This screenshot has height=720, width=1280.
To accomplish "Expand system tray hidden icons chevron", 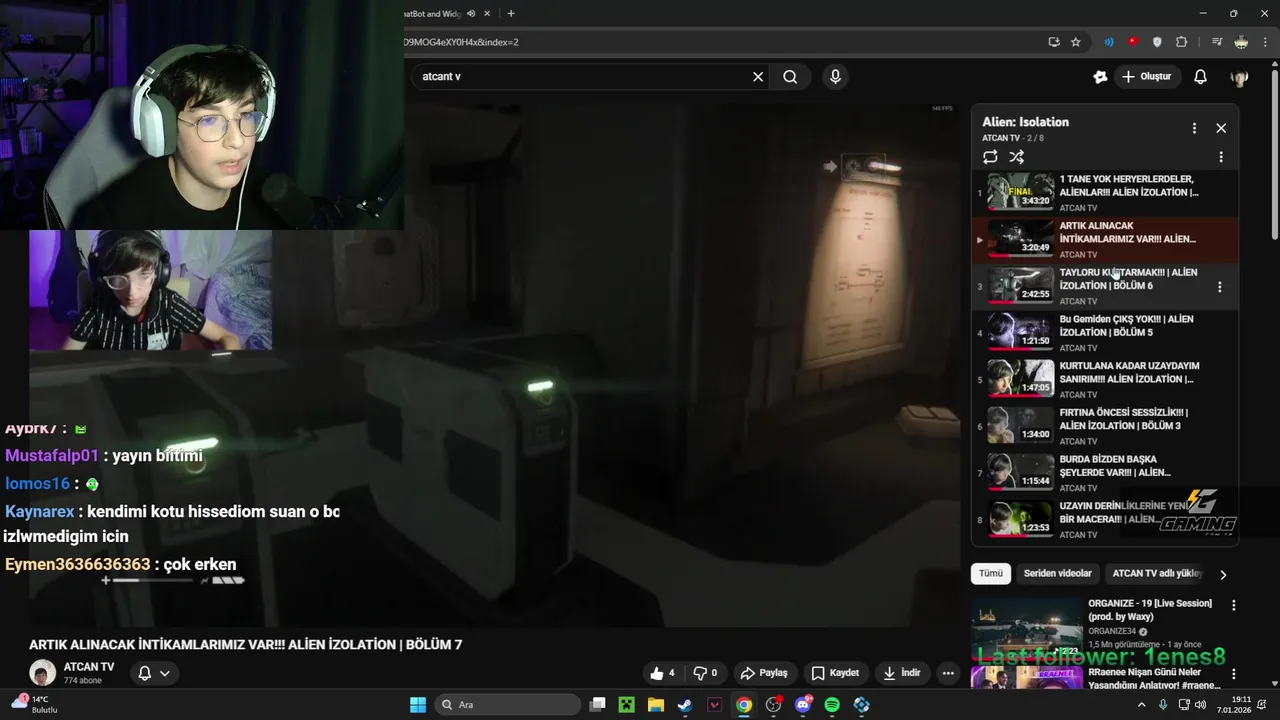I will tap(1142, 705).
